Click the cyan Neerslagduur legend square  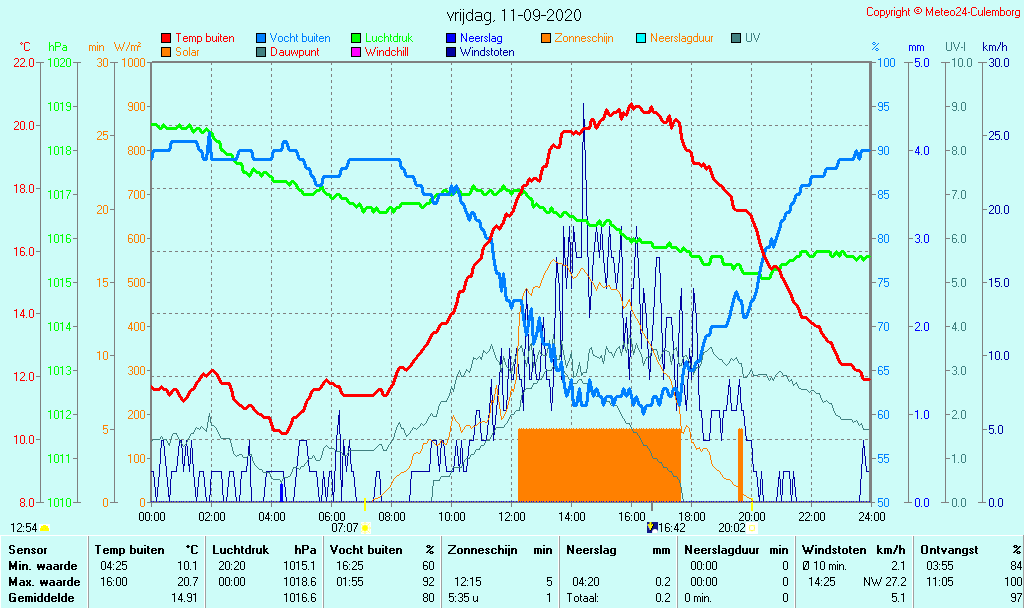641,38
